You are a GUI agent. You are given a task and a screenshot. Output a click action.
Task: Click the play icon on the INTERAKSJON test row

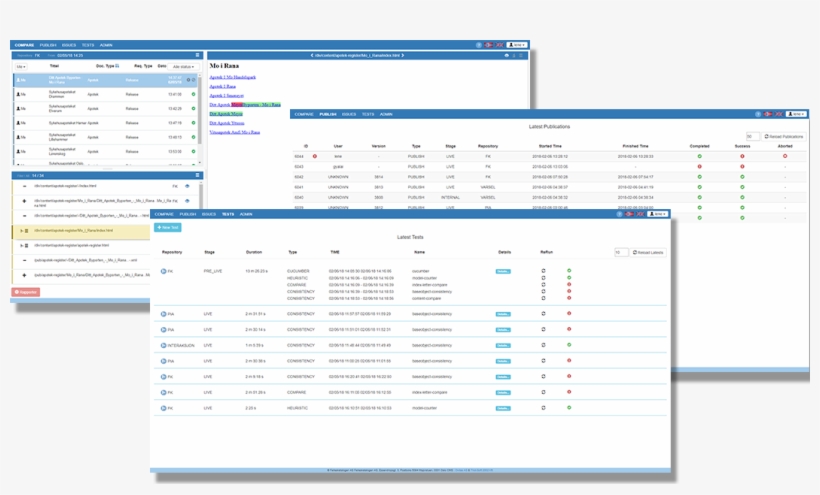pyautogui.click(x=164, y=346)
